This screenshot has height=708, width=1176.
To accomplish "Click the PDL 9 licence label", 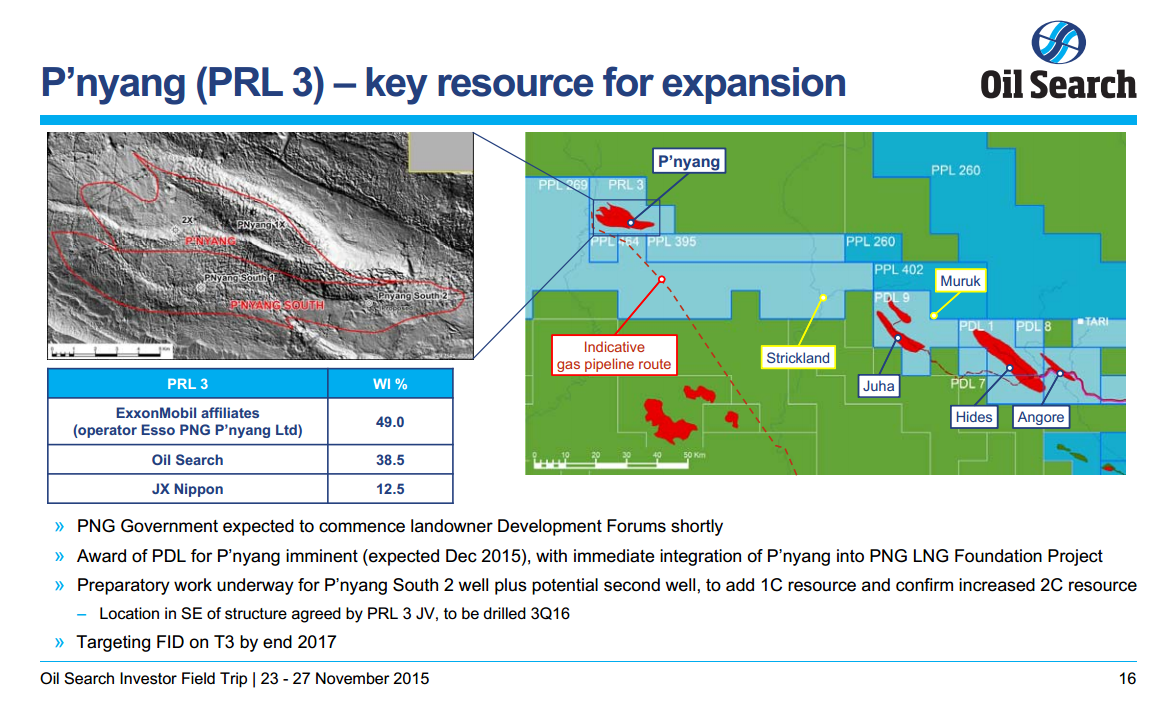I will click(892, 298).
